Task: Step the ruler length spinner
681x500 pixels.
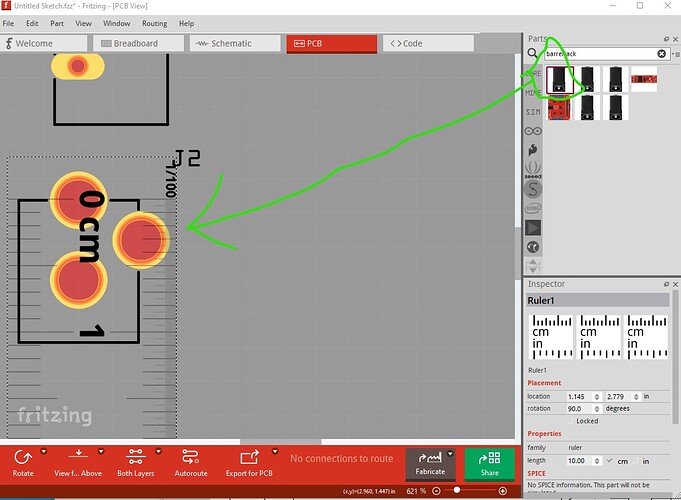Action: [597, 461]
